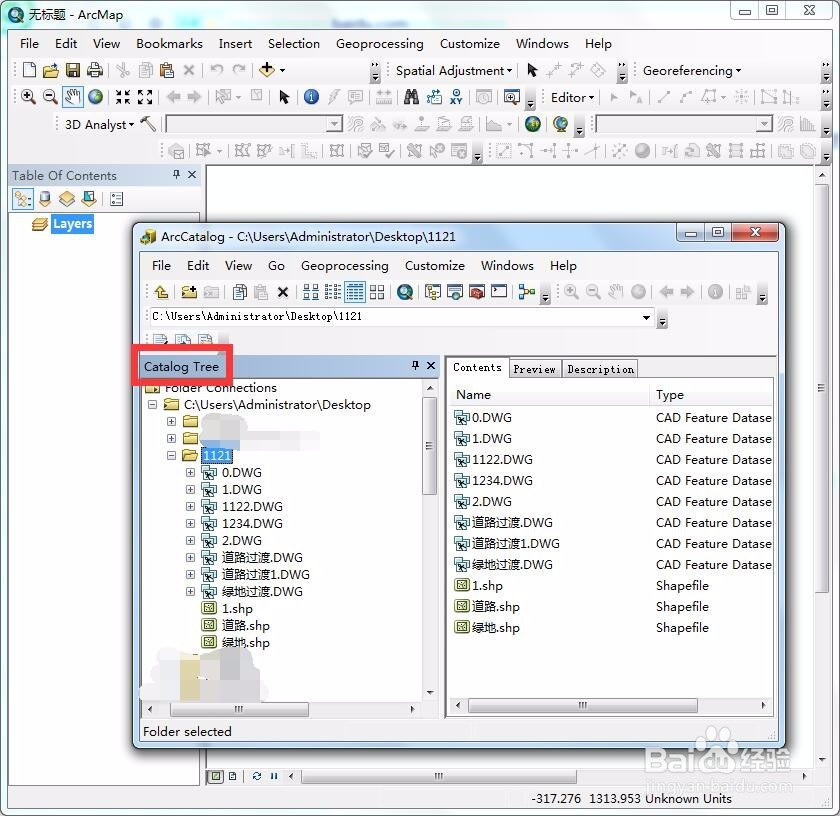
Task: Click Go To XY tool in ArcMap
Action: coord(456,96)
